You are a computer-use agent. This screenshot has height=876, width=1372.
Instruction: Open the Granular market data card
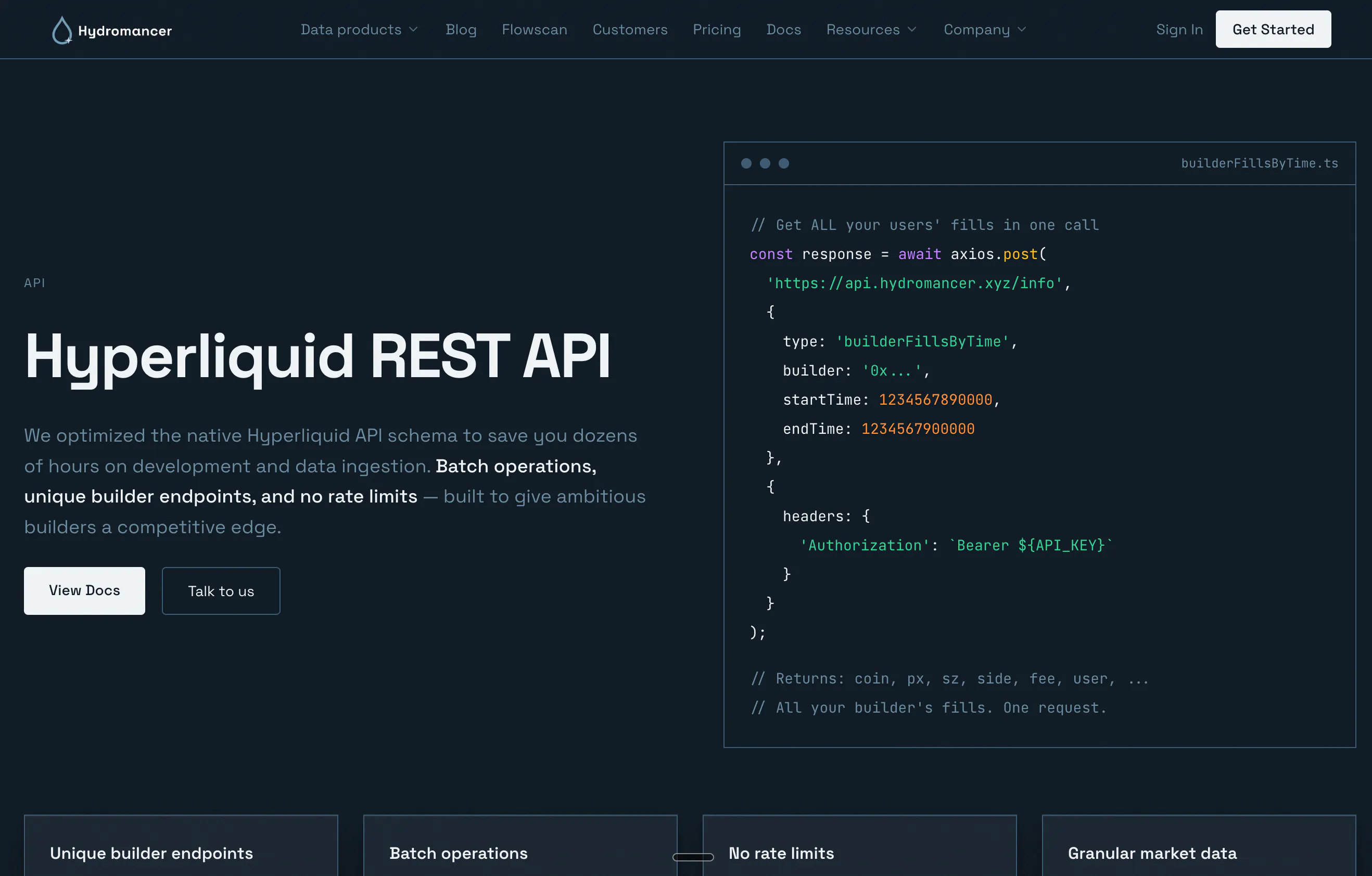pos(1199,846)
